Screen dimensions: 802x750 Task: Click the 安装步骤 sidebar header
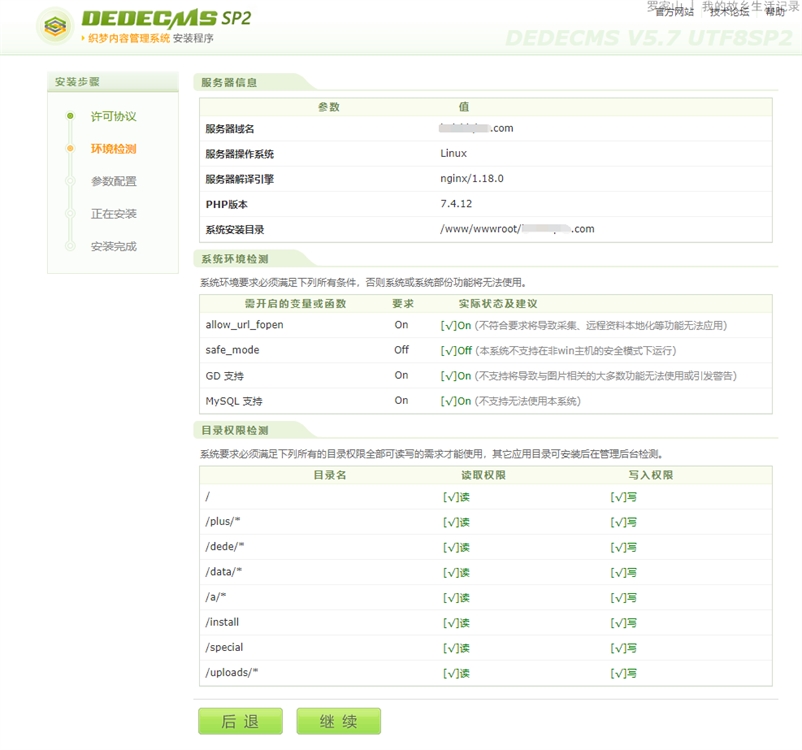coord(113,82)
